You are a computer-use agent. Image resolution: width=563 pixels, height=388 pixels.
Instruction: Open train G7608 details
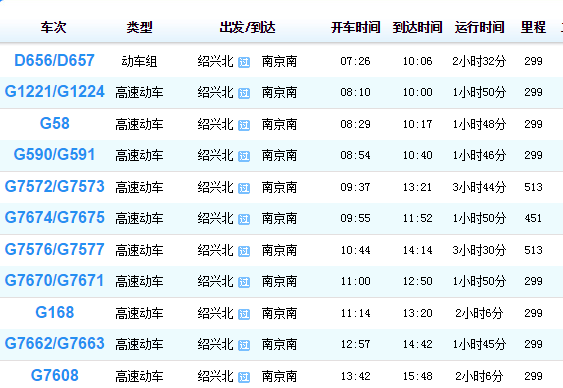pyautogui.click(x=55, y=375)
